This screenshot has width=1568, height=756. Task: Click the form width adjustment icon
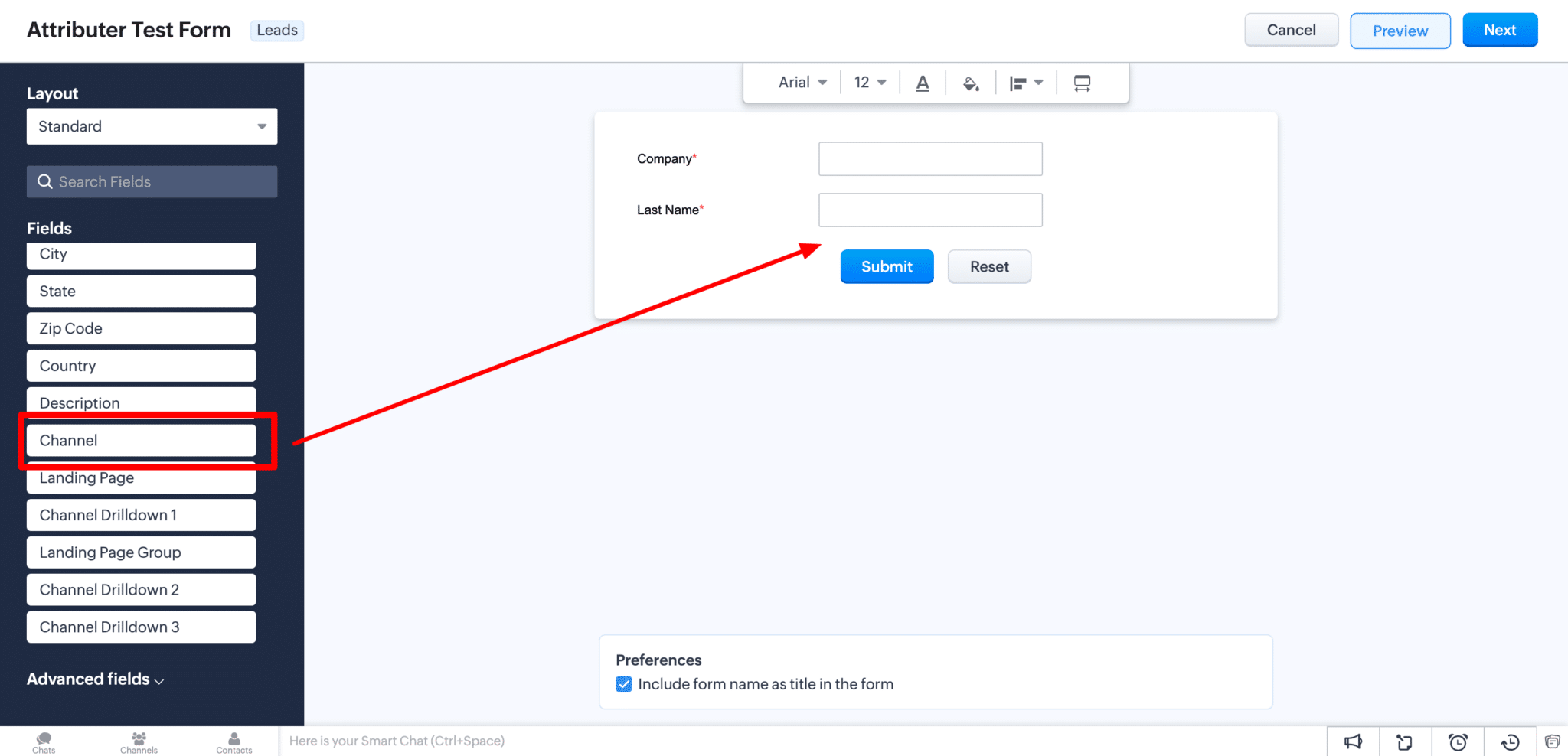pyautogui.click(x=1082, y=83)
